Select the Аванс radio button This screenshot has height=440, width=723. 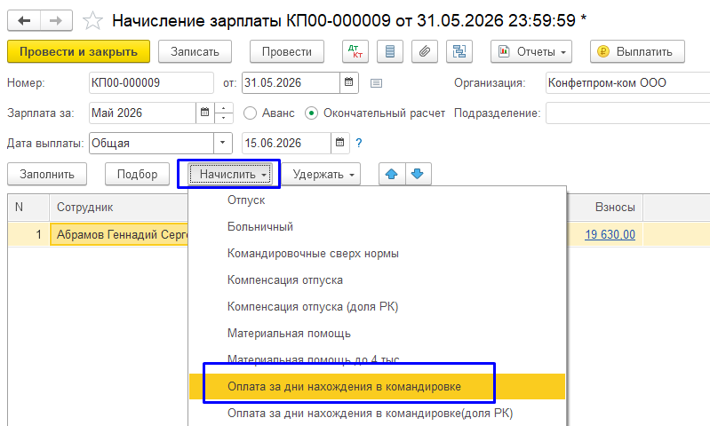pyautogui.click(x=250, y=113)
